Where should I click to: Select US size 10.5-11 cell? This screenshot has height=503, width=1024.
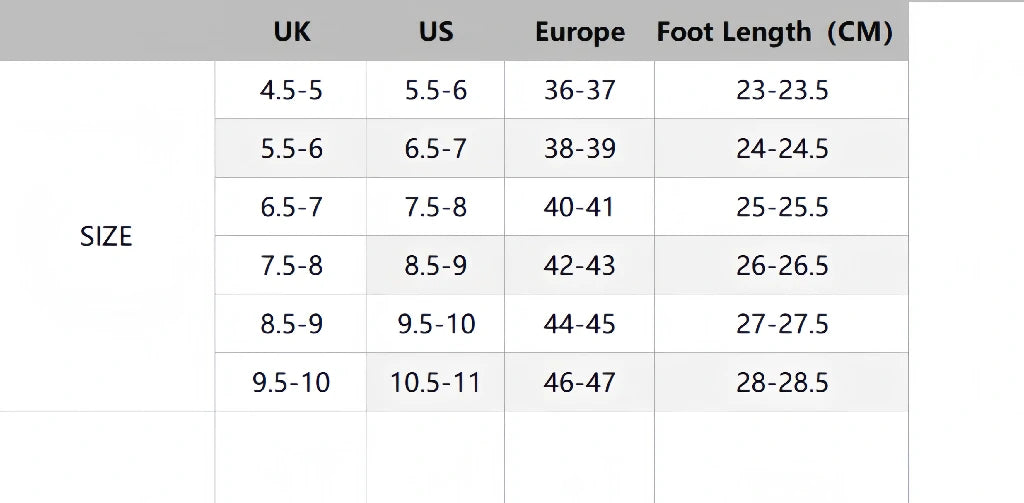pos(436,383)
